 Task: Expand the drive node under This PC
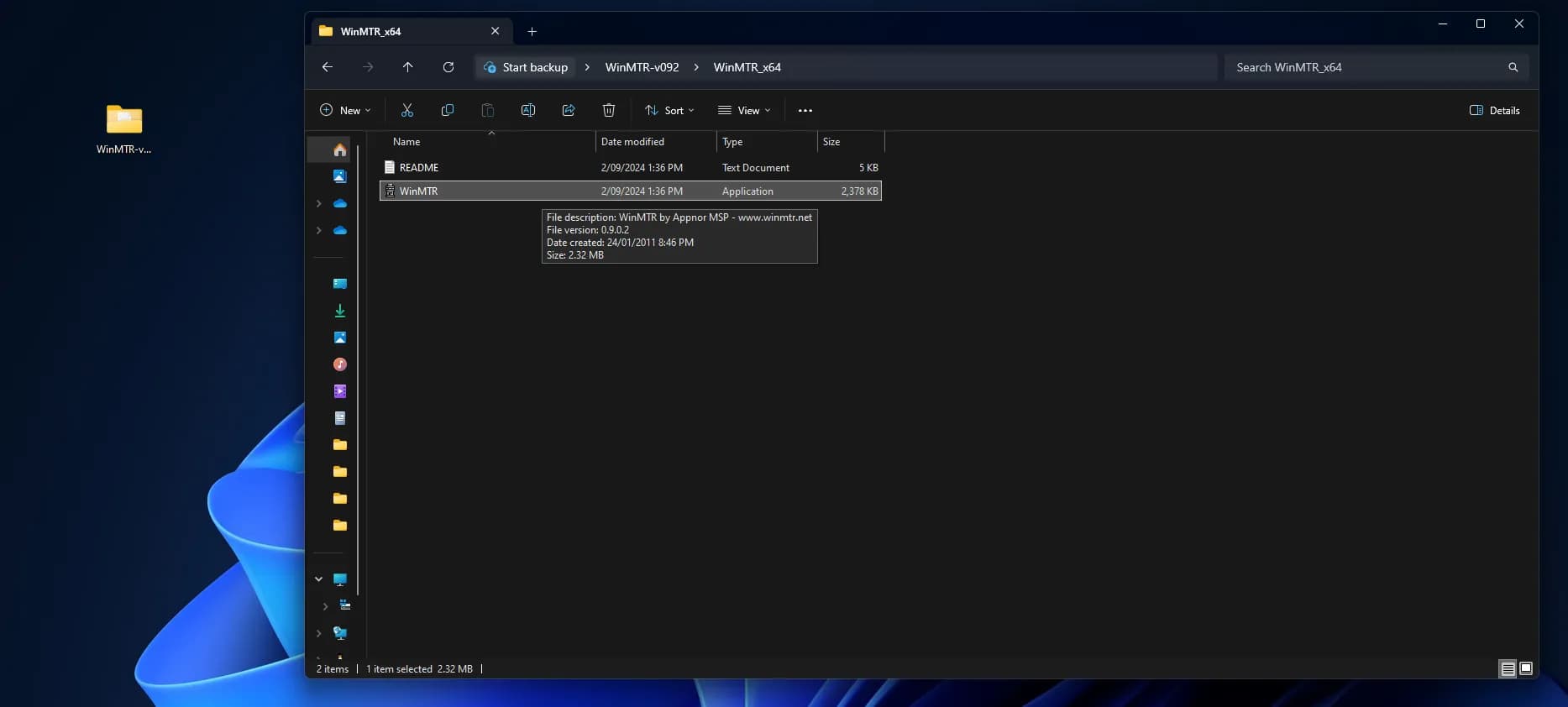[325, 606]
